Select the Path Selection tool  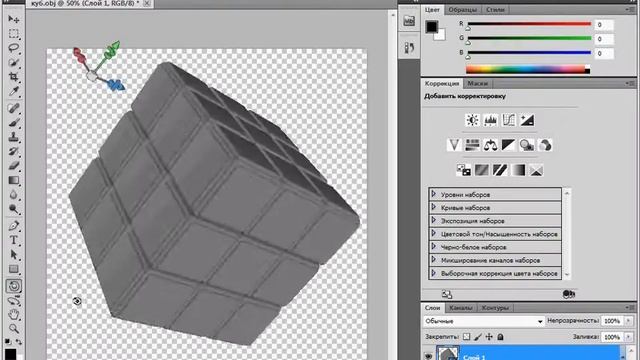tap(13, 255)
